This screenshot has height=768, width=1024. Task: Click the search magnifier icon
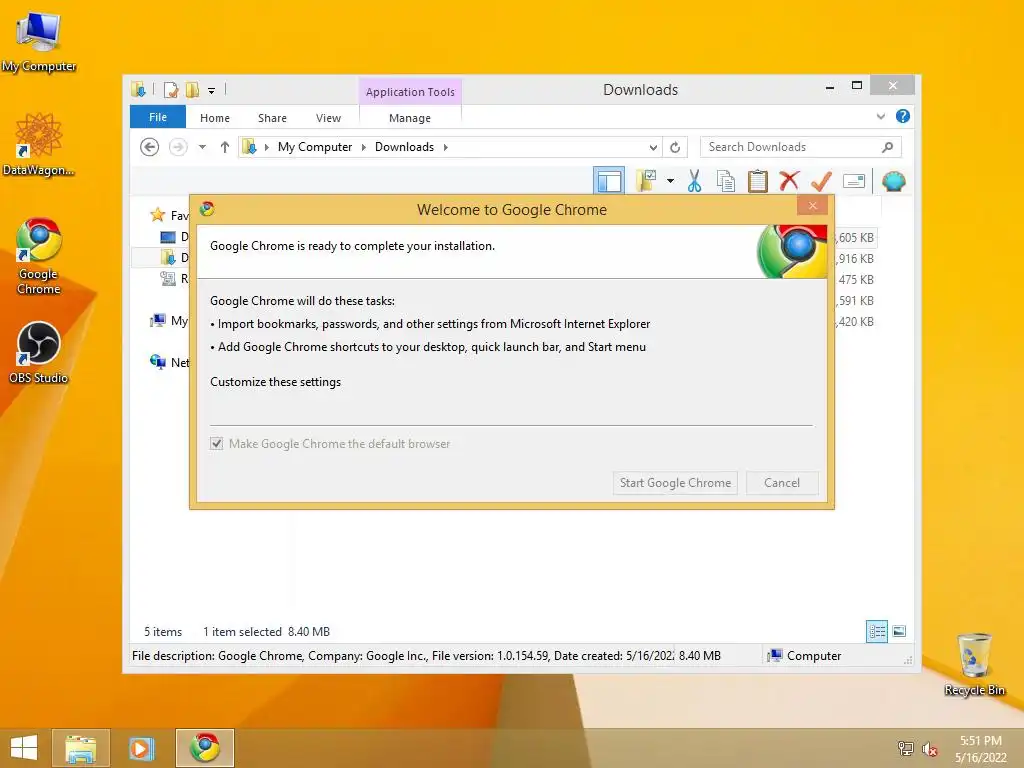pyautogui.click(x=888, y=147)
